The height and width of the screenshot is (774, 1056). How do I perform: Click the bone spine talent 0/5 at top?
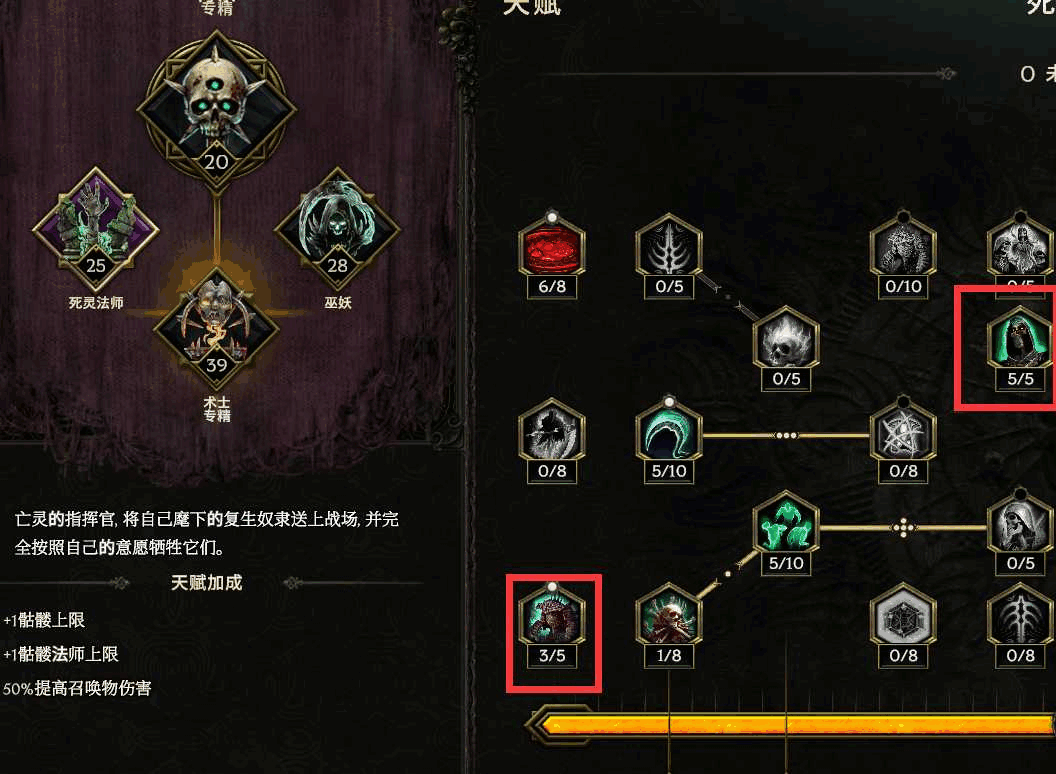pyautogui.click(x=669, y=248)
